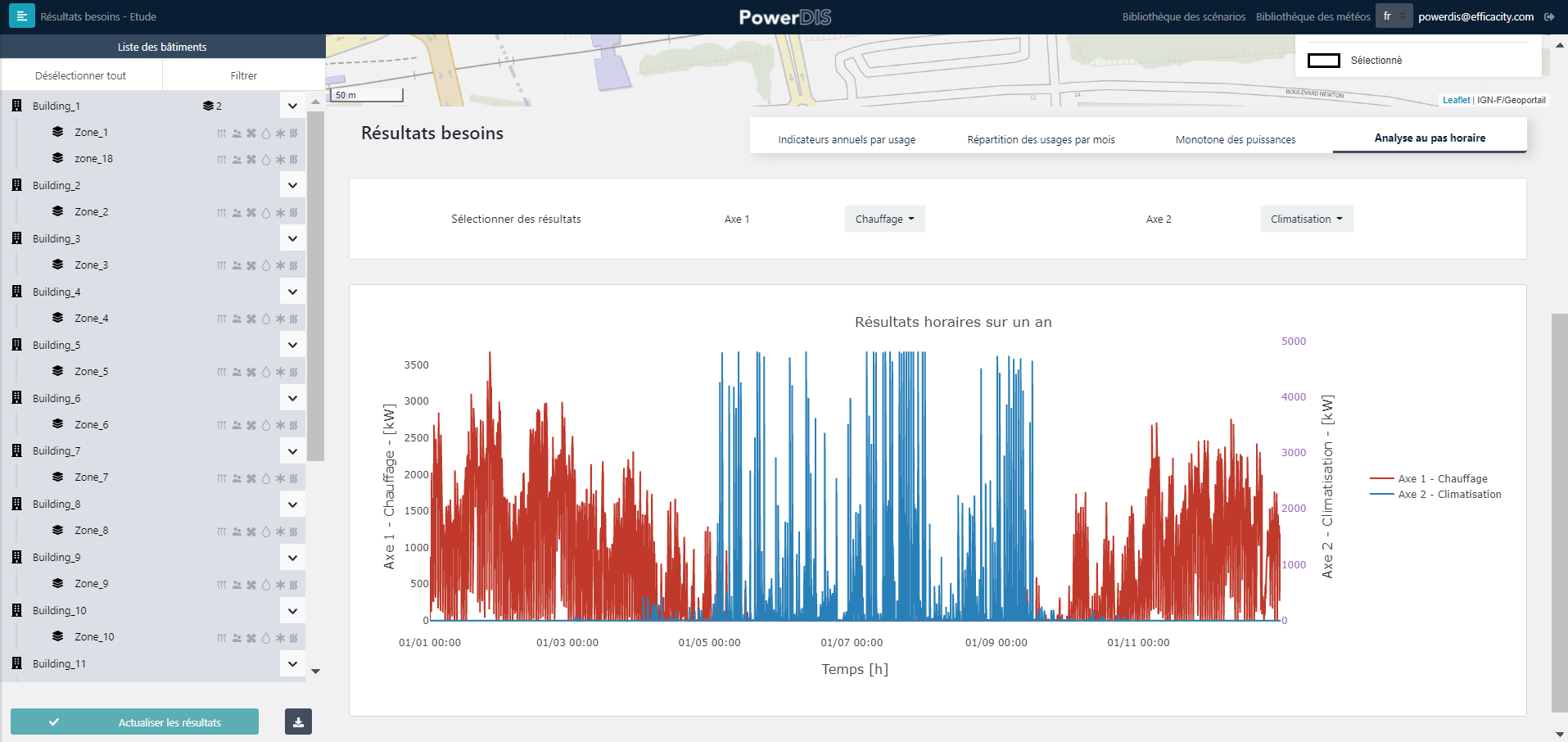Switch to Indicateurs annuels par usage tab
The width and height of the screenshot is (1568, 742).
pos(847,139)
